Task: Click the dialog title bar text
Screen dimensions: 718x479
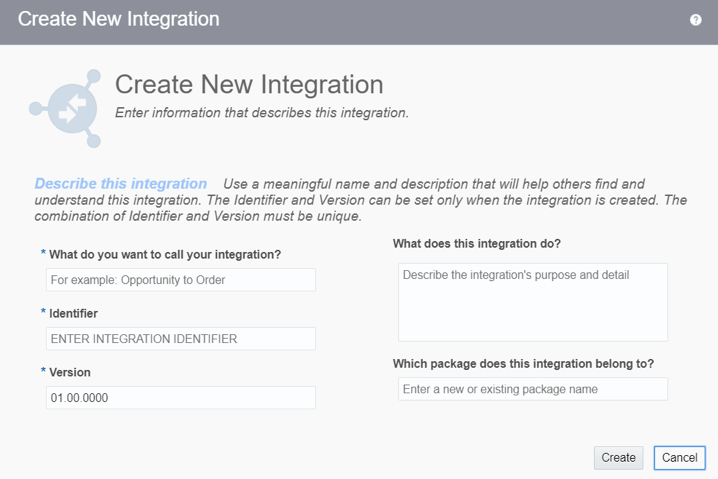Action: [x=119, y=19]
